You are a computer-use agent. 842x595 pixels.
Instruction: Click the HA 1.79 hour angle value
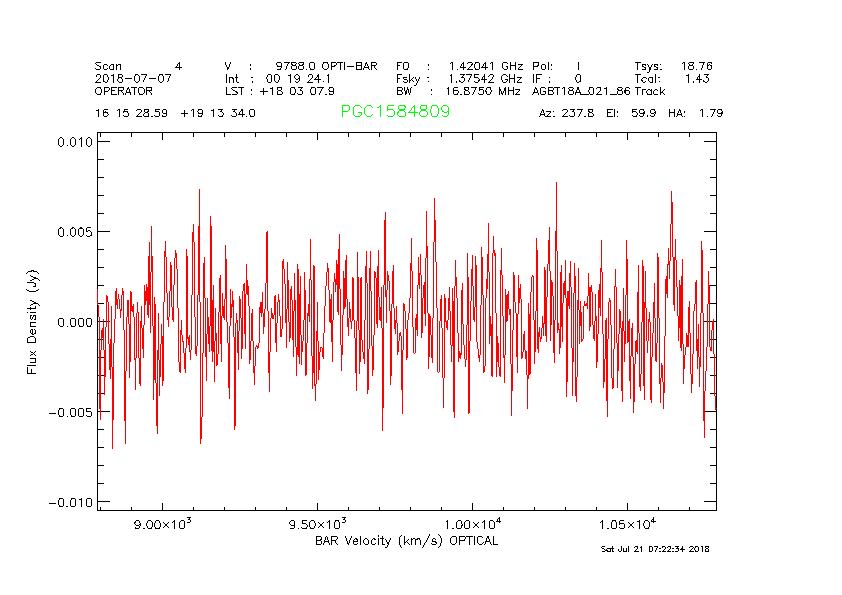click(700, 113)
